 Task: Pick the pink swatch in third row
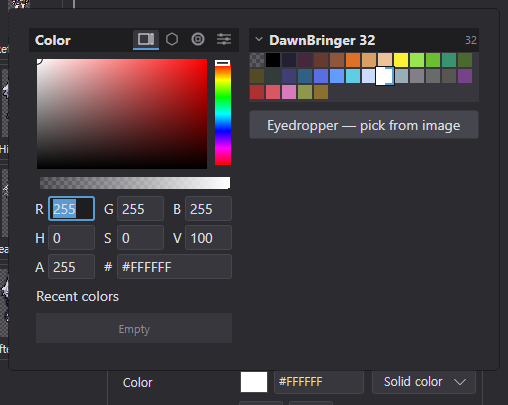pos(289,92)
